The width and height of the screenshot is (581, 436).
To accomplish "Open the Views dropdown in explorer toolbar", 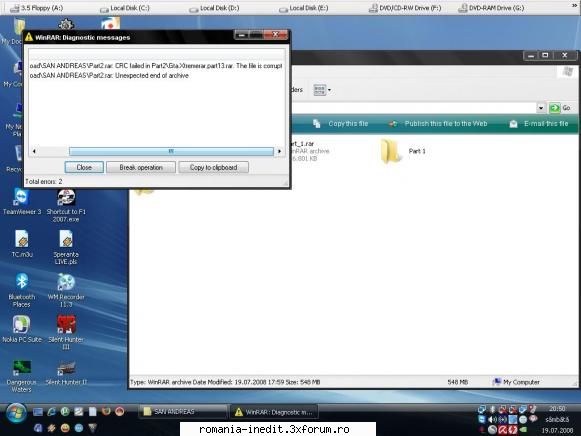I will (322, 90).
